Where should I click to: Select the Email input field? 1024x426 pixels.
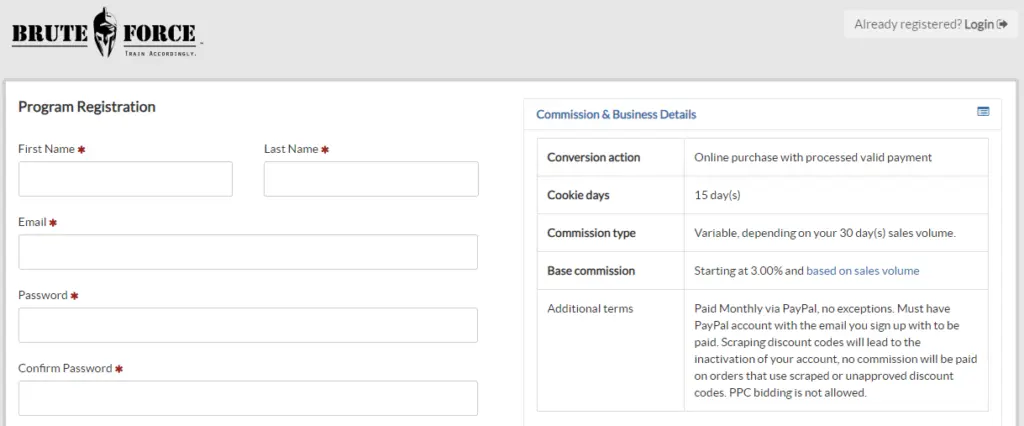[x=248, y=252]
